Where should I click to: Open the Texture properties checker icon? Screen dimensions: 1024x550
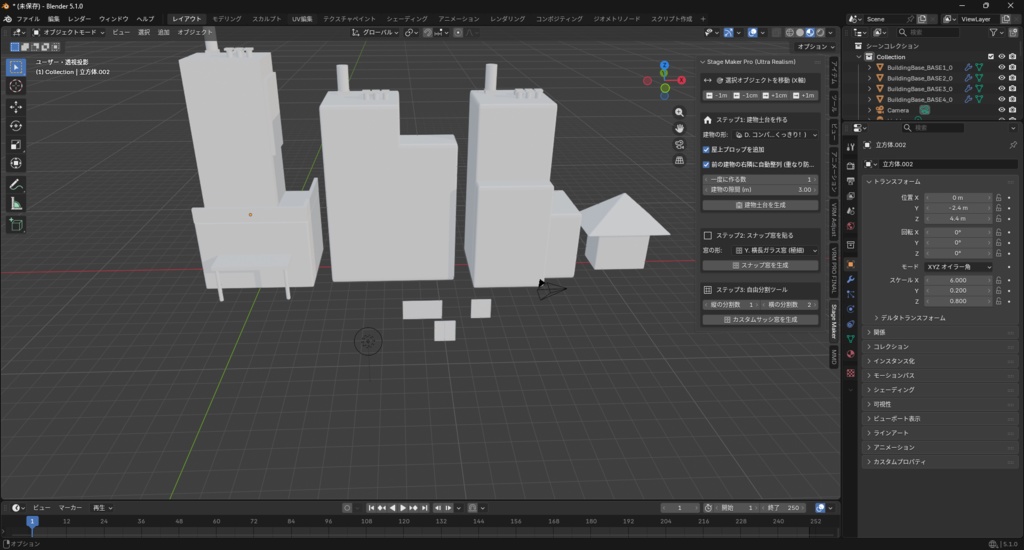[850, 373]
